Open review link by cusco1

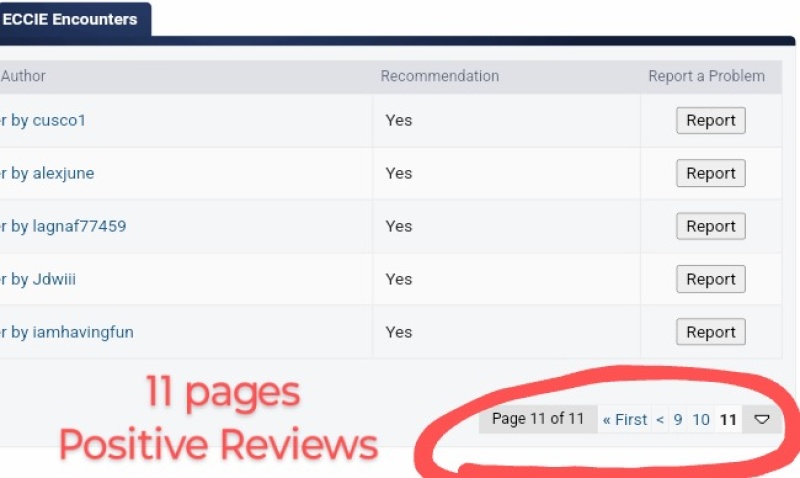[x=43, y=120]
